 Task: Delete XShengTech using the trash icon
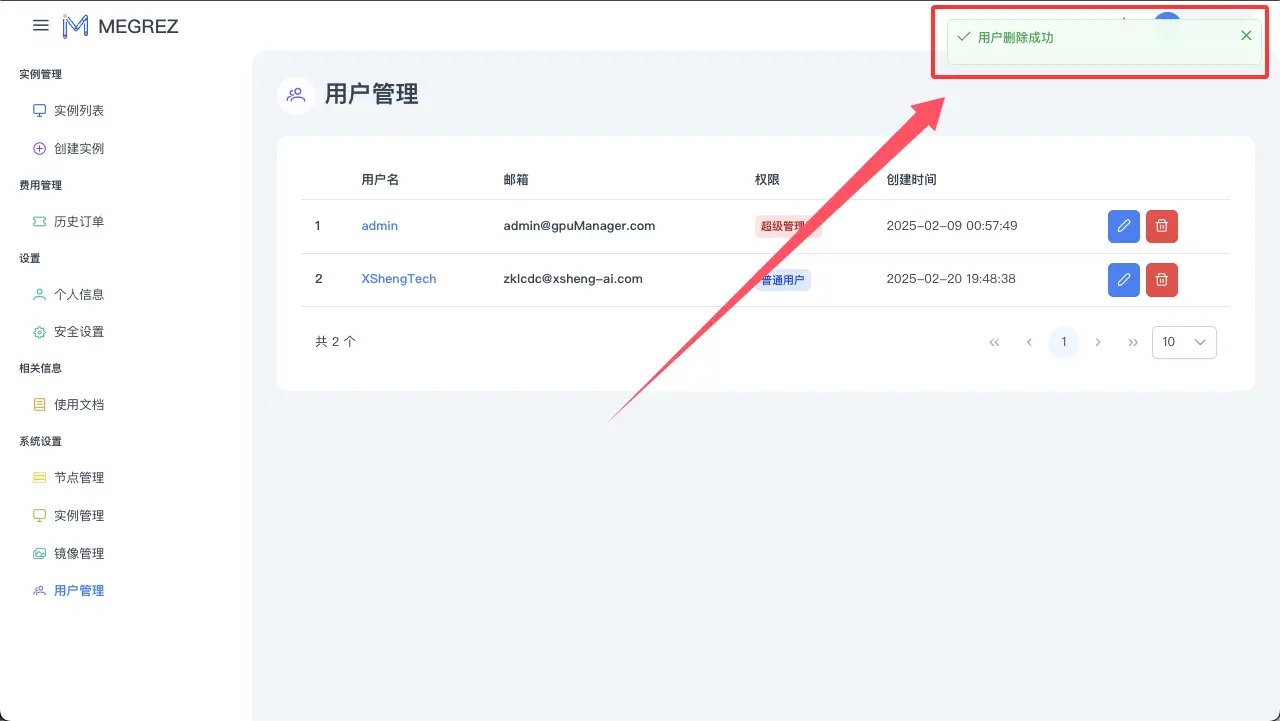click(1161, 280)
